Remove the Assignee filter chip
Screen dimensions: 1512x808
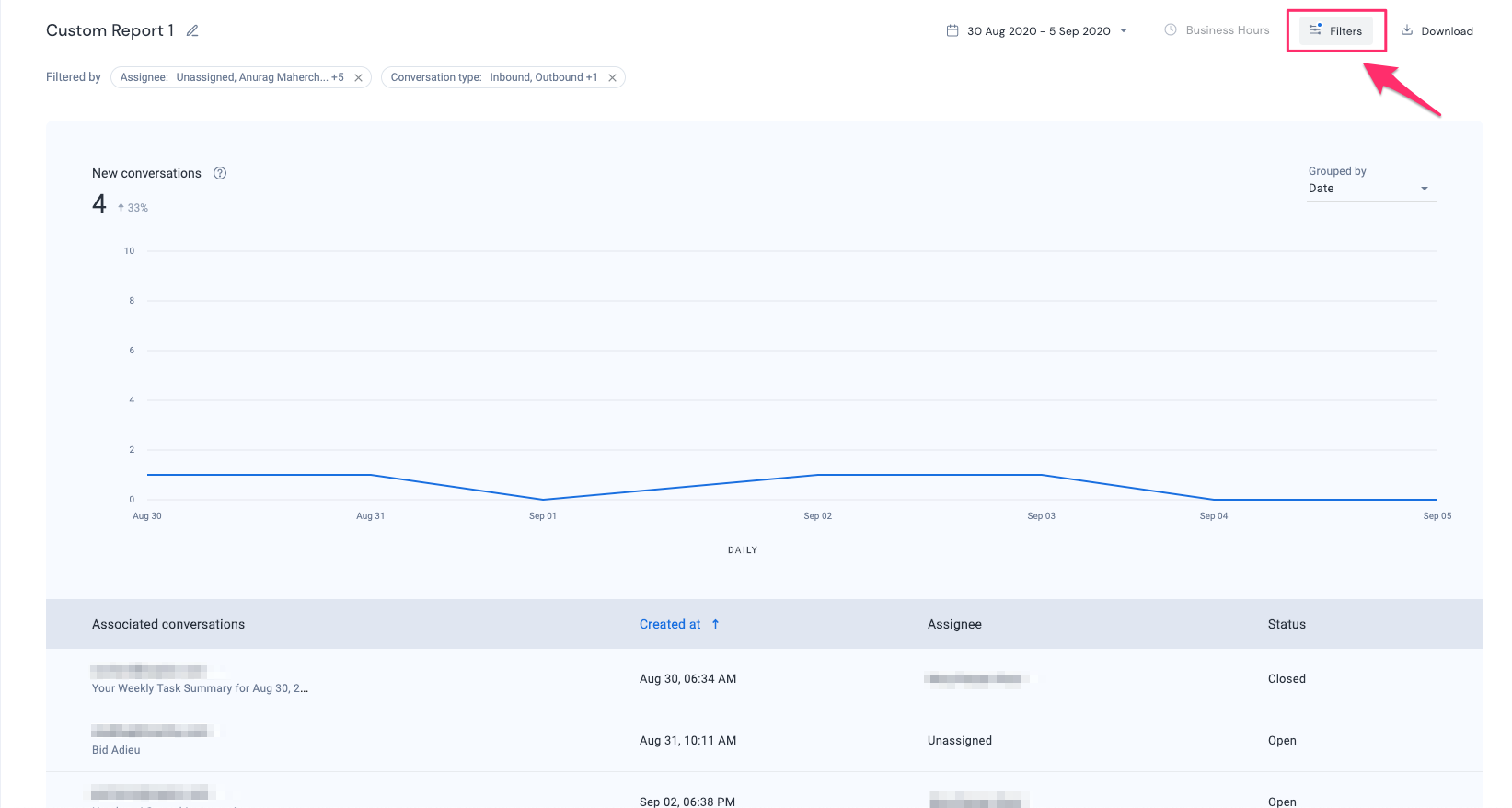[358, 78]
